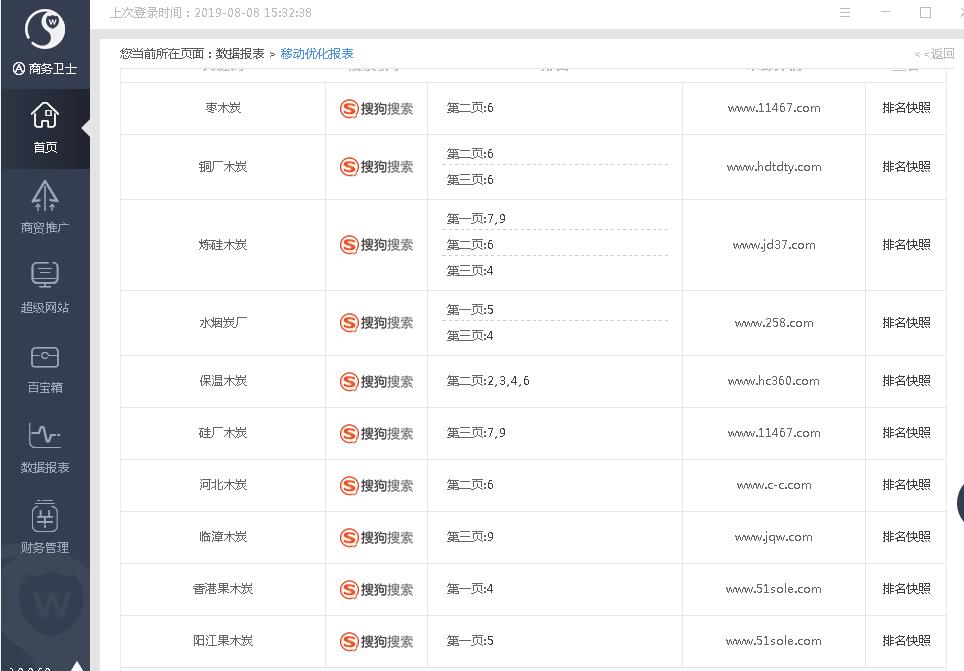Maximize the application window
The image size is (964, 671).
click(x=925, y=13)
